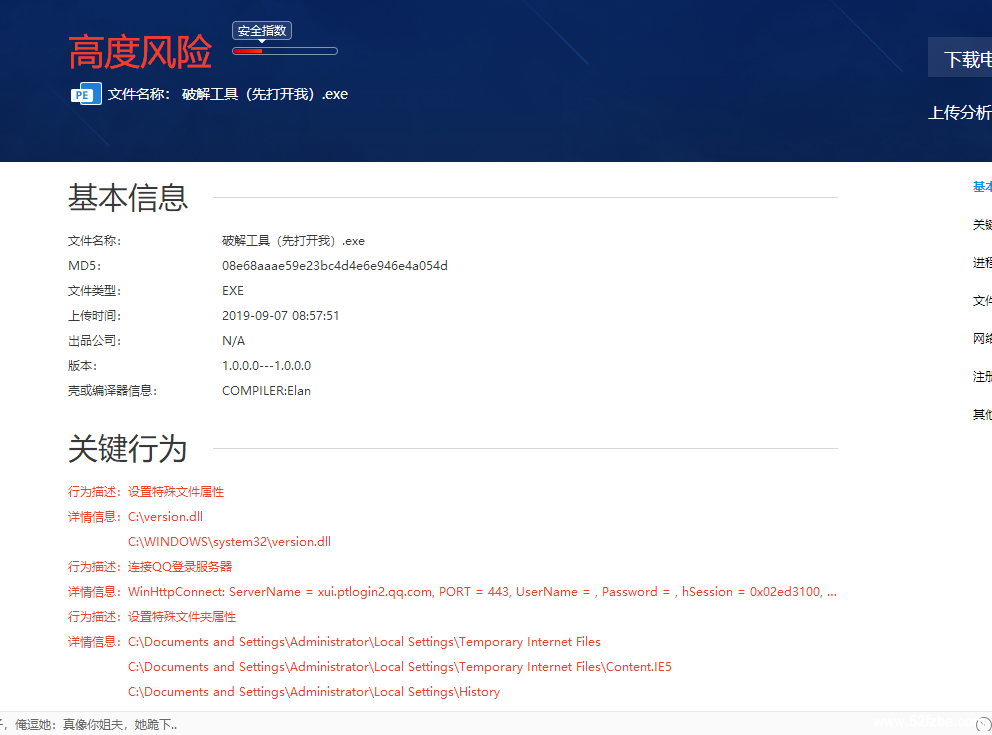Jump to the 注册 section in the side navigation
Image resolution: width=992 pixels, height=735 pixels.
tap(982, 376)
